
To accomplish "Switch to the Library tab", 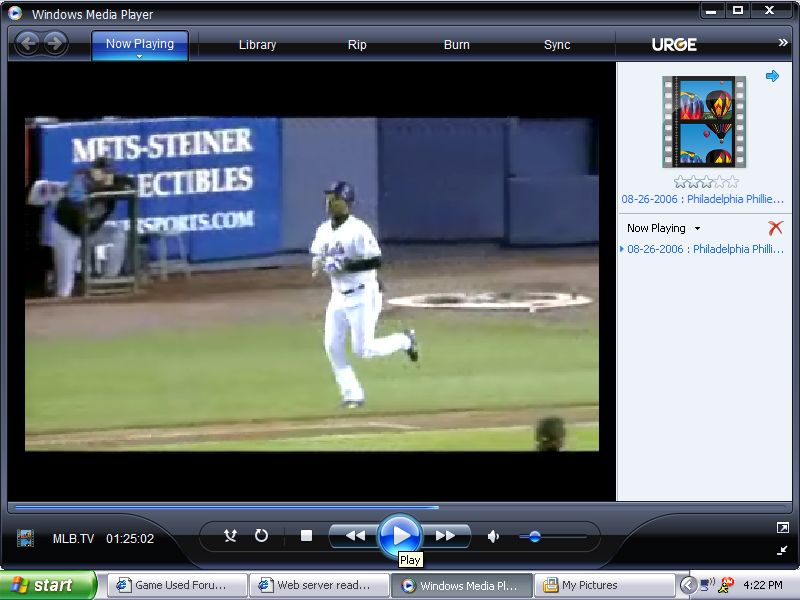I will point(257,45).
